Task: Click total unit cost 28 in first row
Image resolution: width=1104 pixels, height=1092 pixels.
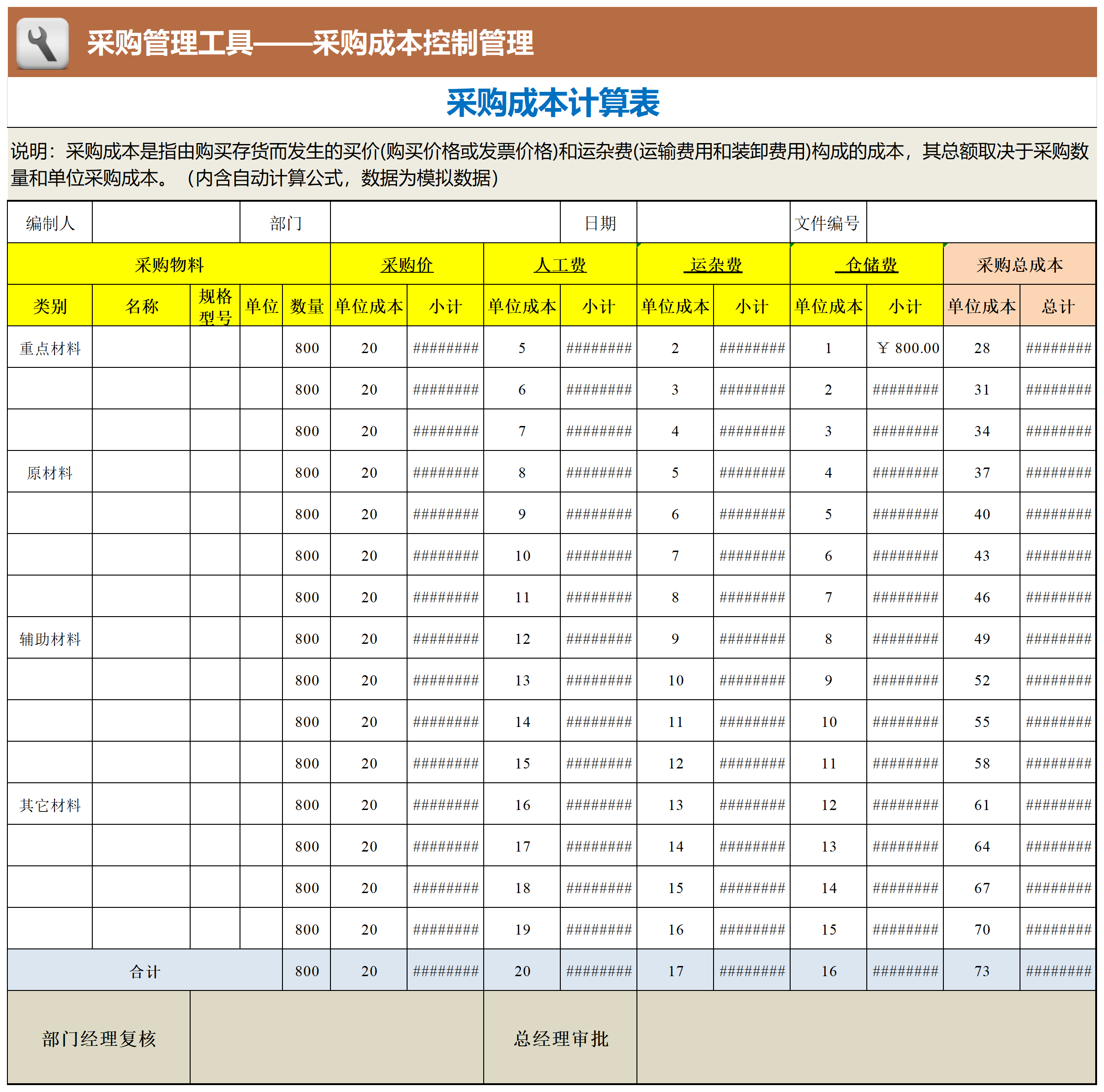Action: [x=982, y=348]
